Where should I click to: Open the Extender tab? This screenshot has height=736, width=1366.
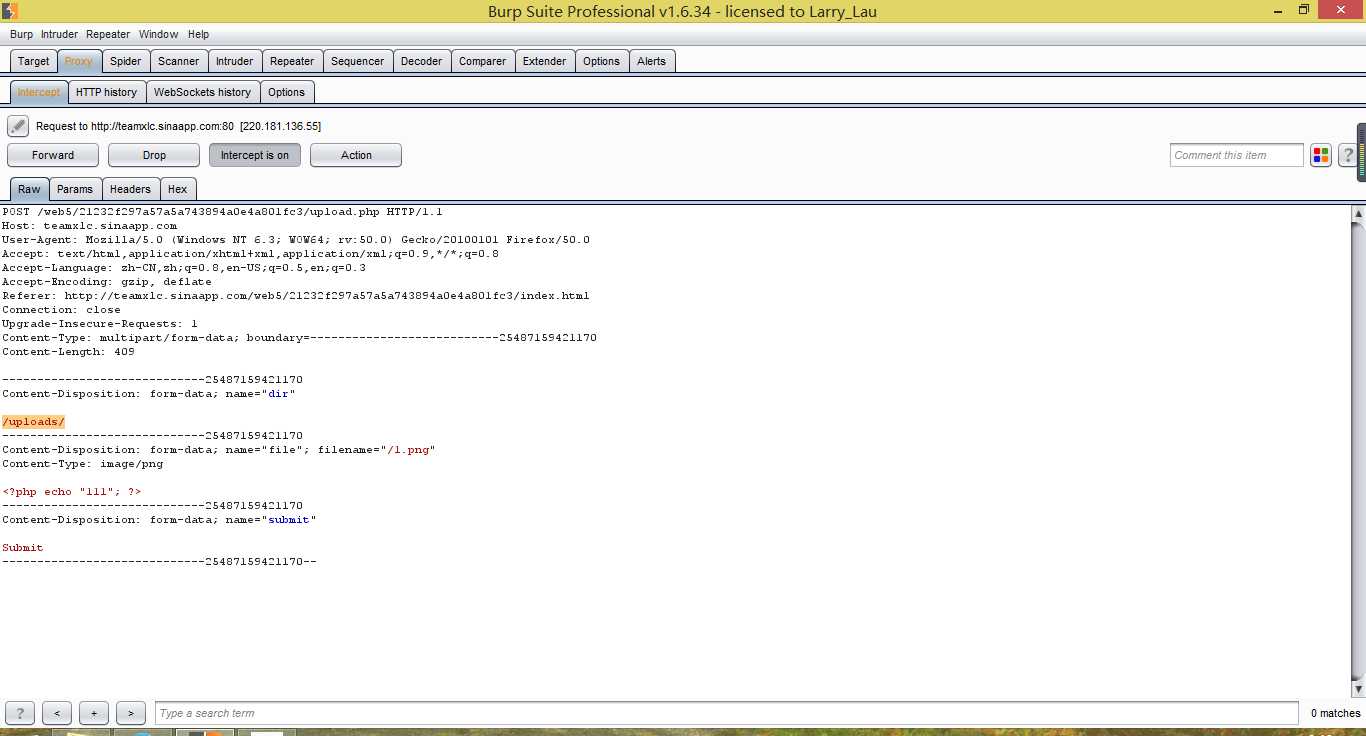[x=545, y=61]
